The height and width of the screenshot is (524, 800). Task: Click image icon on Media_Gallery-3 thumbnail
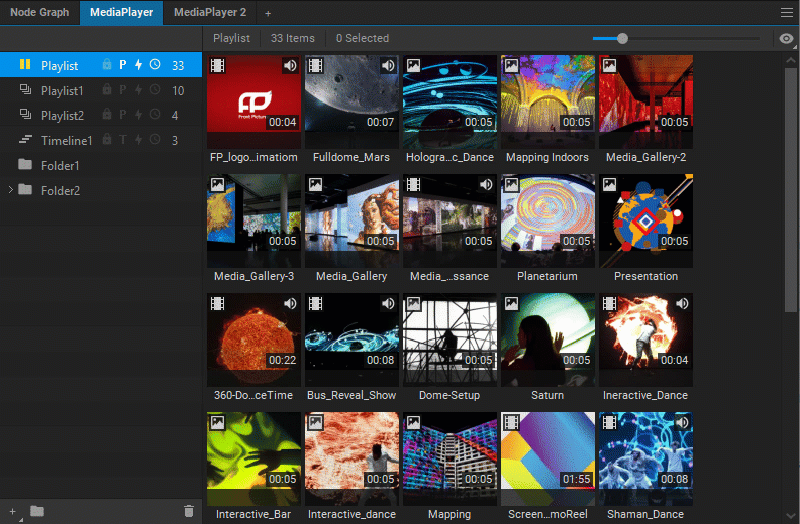click(217, 184)
